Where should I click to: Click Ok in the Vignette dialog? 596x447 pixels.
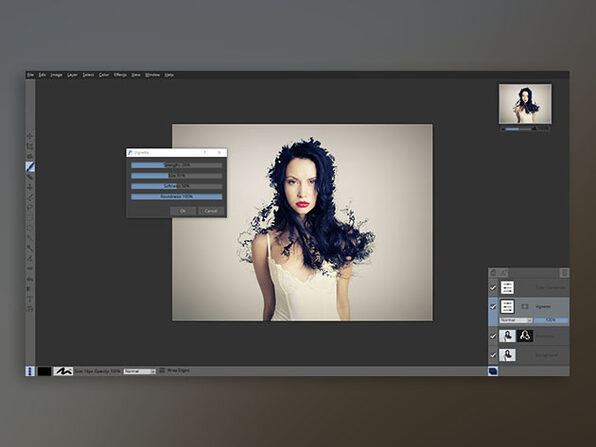coord(183,211)
